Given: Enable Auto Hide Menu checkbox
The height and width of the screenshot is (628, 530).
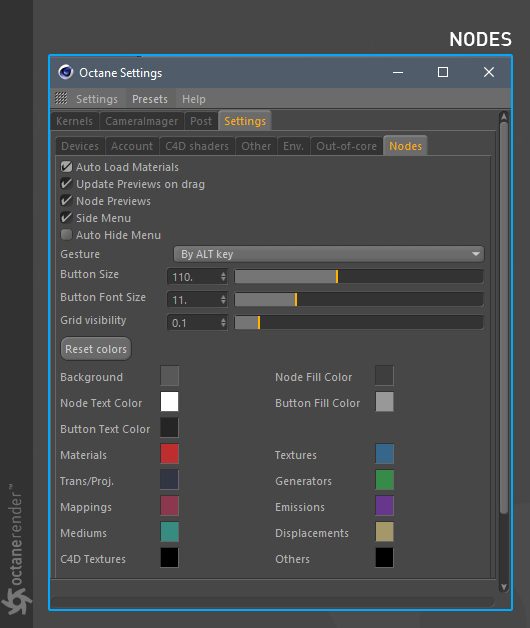Looking at the screenshot, I should pos(67,235).
